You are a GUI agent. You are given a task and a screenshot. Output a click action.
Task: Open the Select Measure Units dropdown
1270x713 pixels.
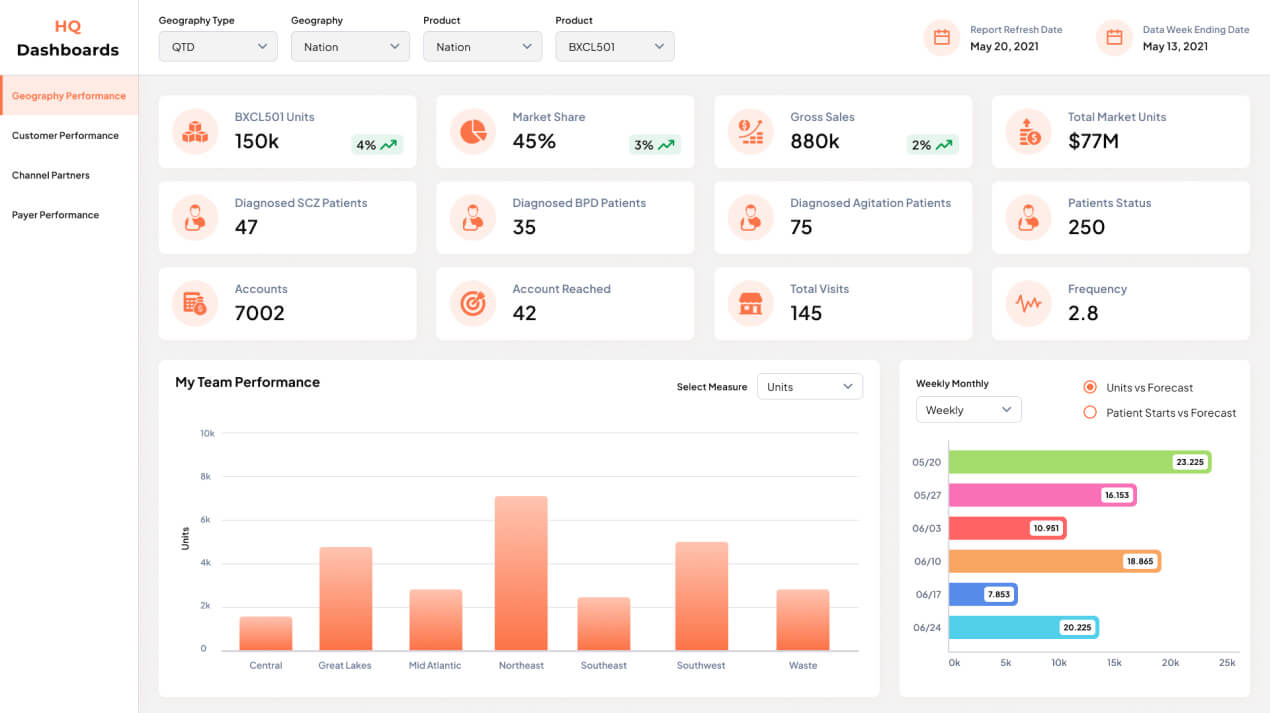(809, 387)
